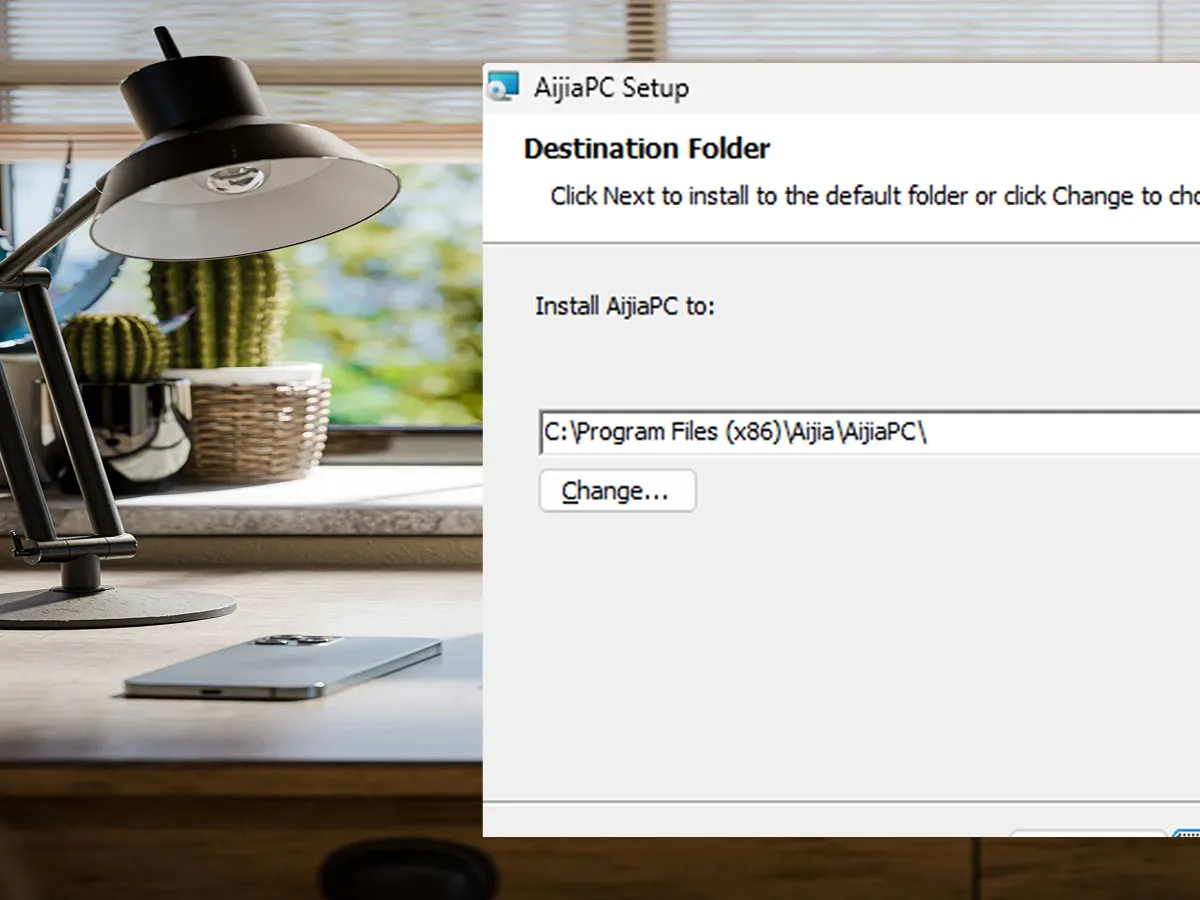Click the Destination Folder heading
Screen dimensions: 1200x900
pyautogui.click(x=646, y=149)
